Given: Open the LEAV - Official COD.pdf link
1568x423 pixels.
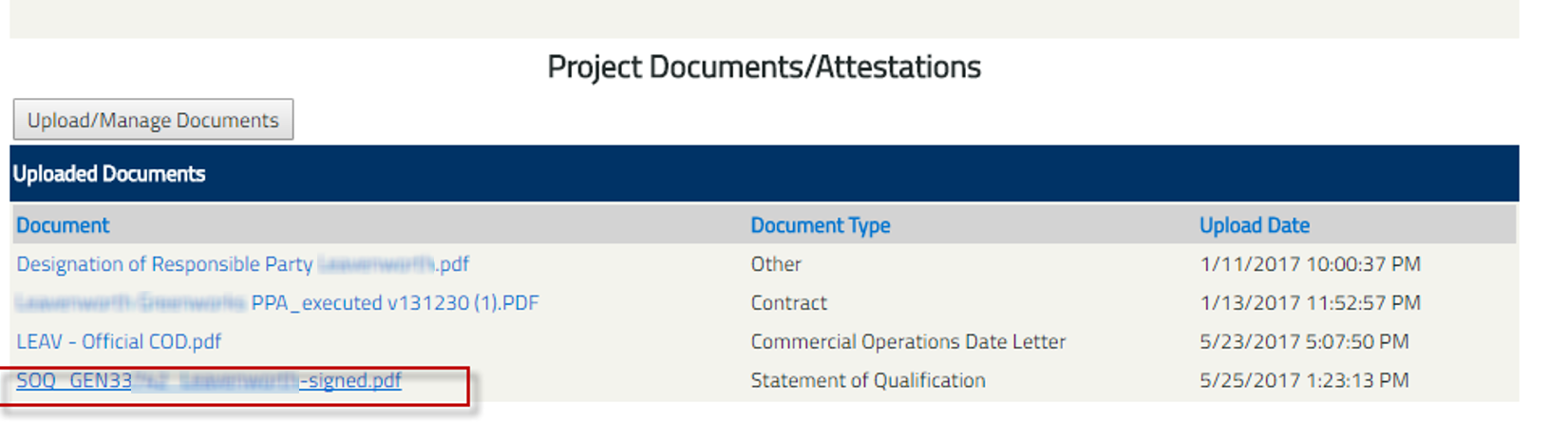Looking at the screenshot, I should 119,341.
